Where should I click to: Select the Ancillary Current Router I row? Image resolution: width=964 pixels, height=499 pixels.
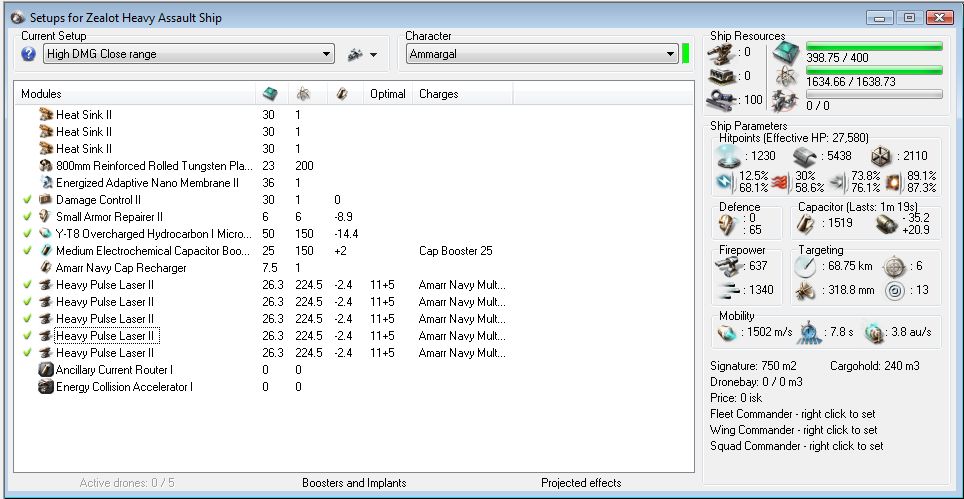pyautogui.click(x=354, y=370)
